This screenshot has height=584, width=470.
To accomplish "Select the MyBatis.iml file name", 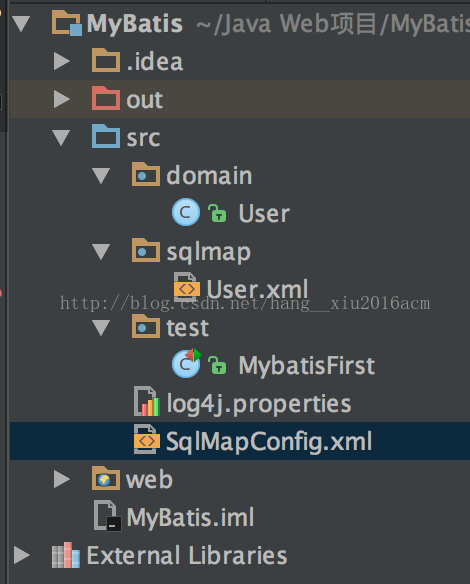I will (190, 517).
